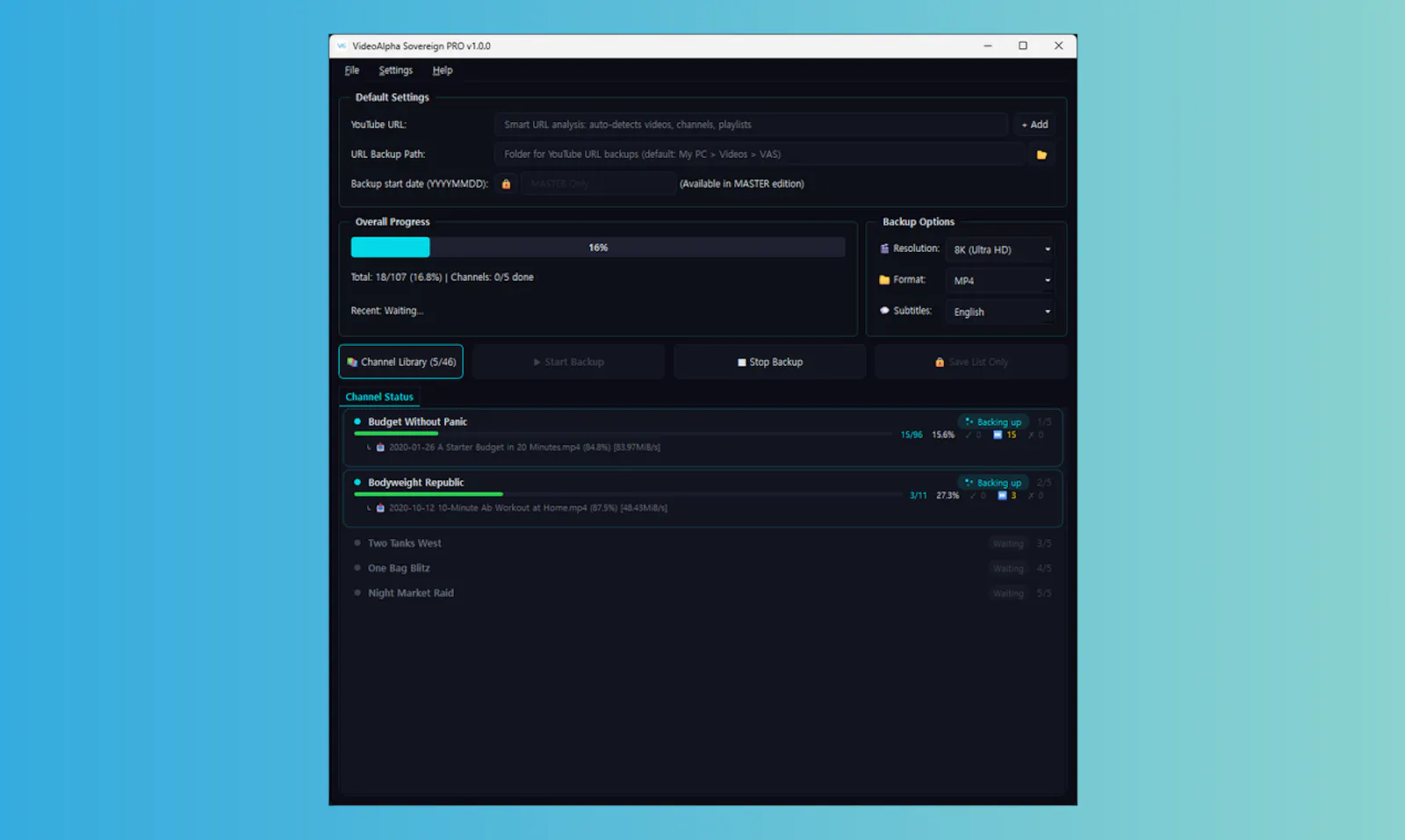Open the Help menu
The height and width of the screenshot is (840, 1405).
[x=443, y=70]
